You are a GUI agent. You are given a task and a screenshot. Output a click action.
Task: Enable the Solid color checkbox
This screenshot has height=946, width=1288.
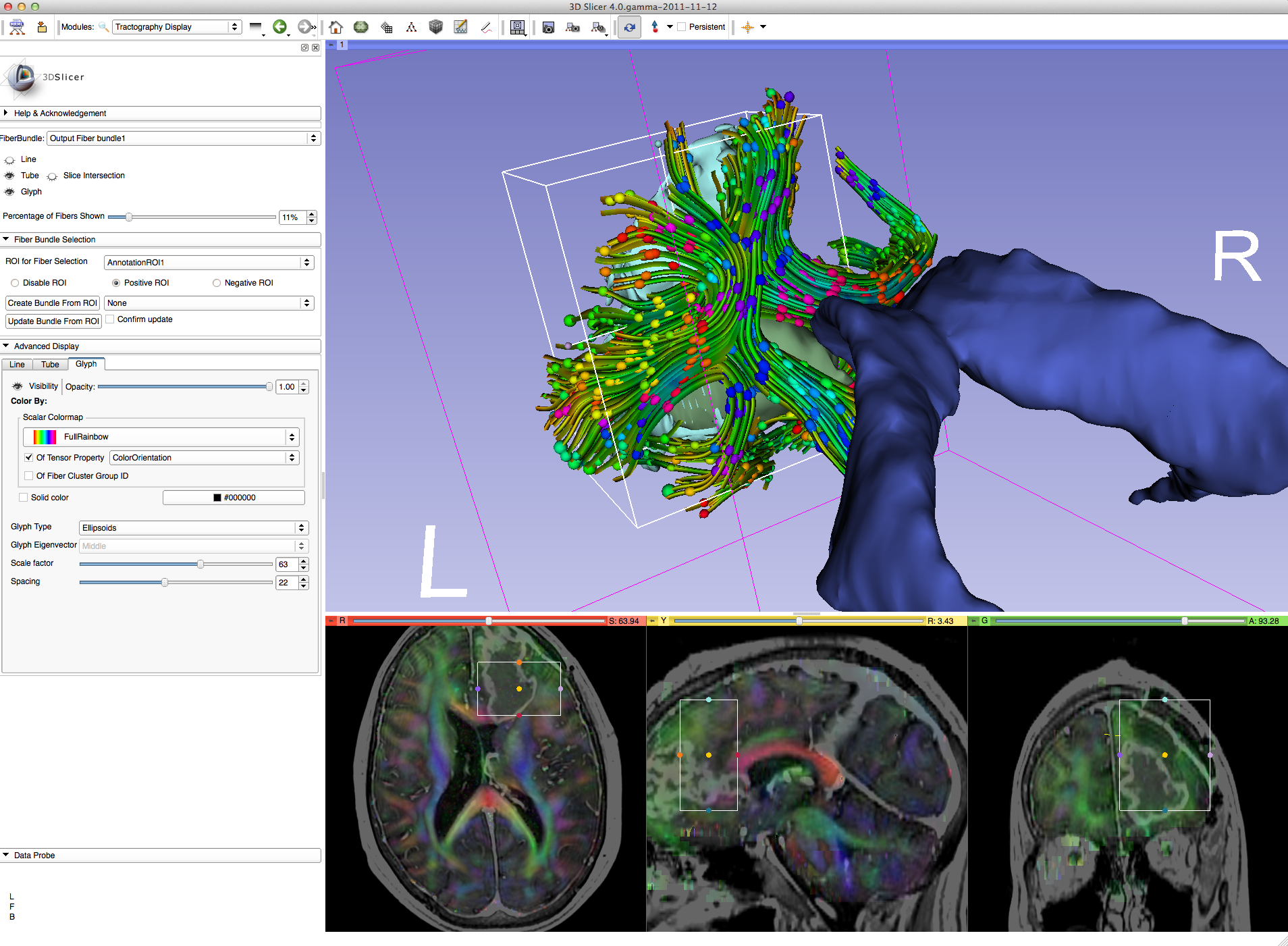[x=24, y=498]
